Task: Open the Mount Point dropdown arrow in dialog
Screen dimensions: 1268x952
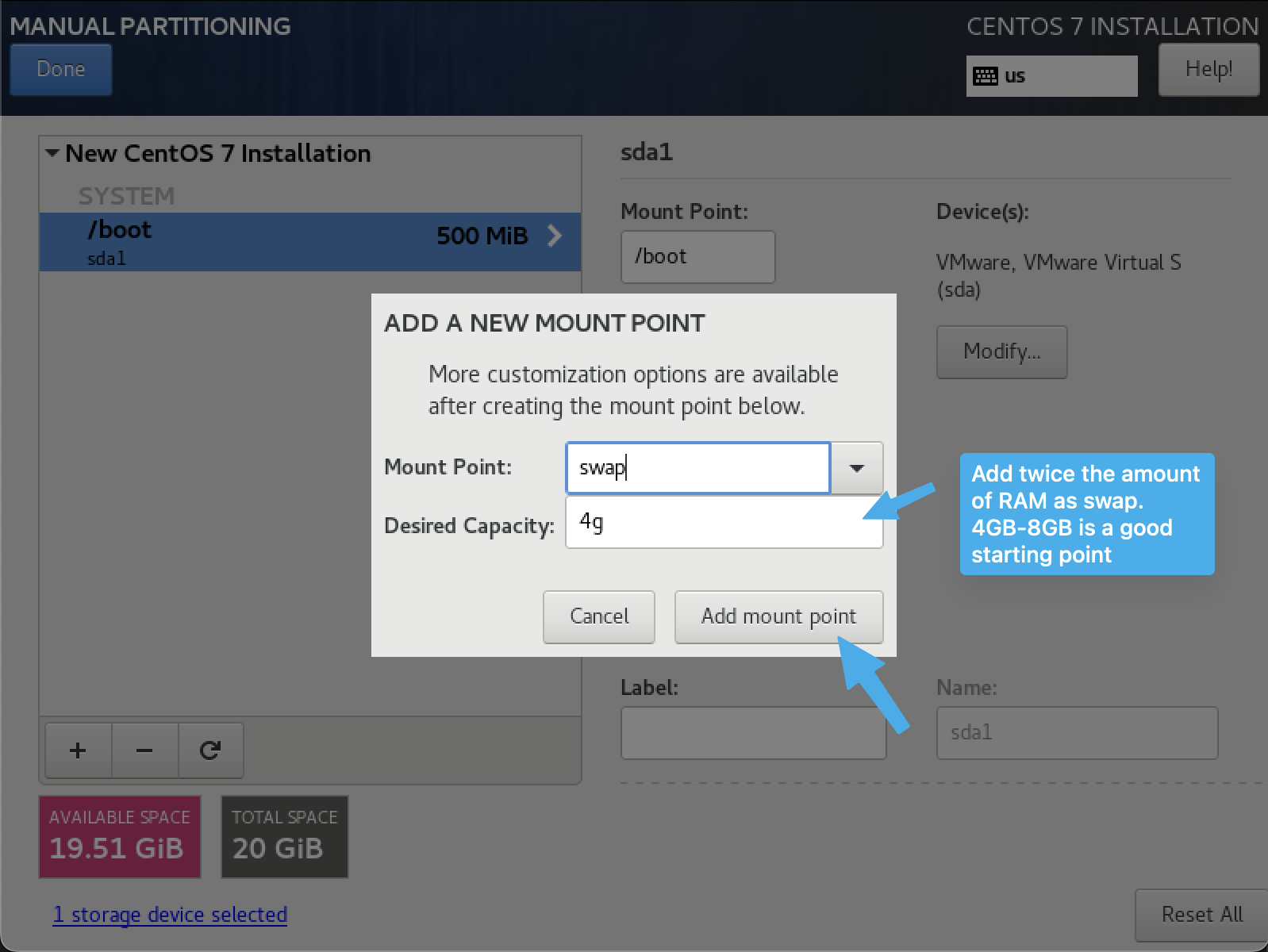Action: pos(857,468)
